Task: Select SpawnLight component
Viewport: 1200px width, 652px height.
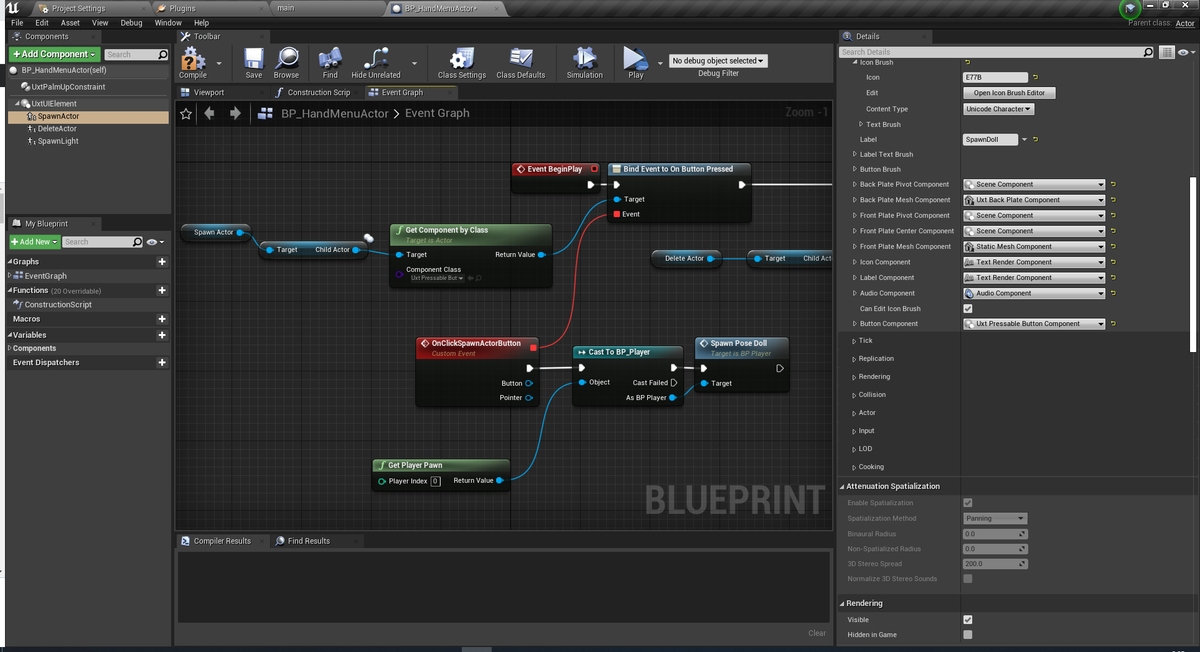Action: (x=57, y=141)
